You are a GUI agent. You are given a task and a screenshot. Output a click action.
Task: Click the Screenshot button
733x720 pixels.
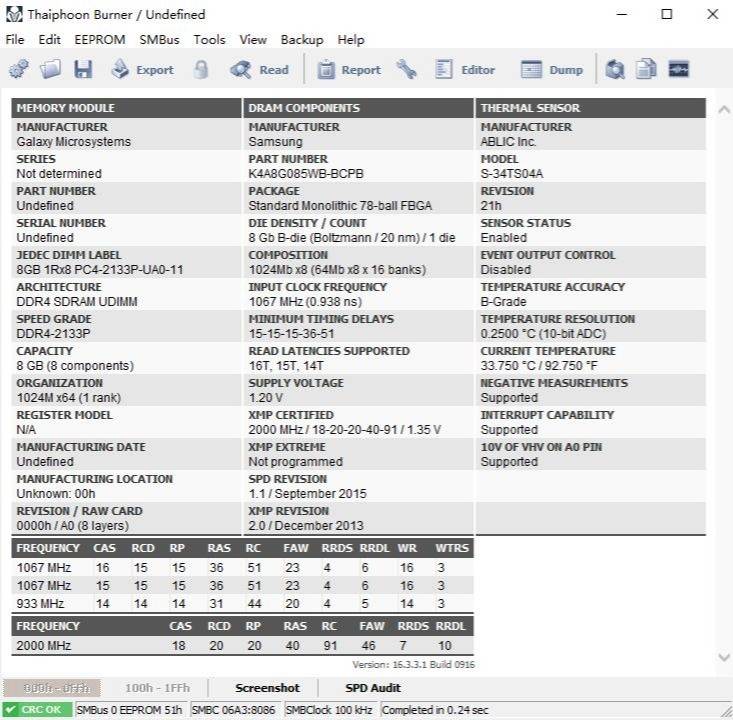267,688
